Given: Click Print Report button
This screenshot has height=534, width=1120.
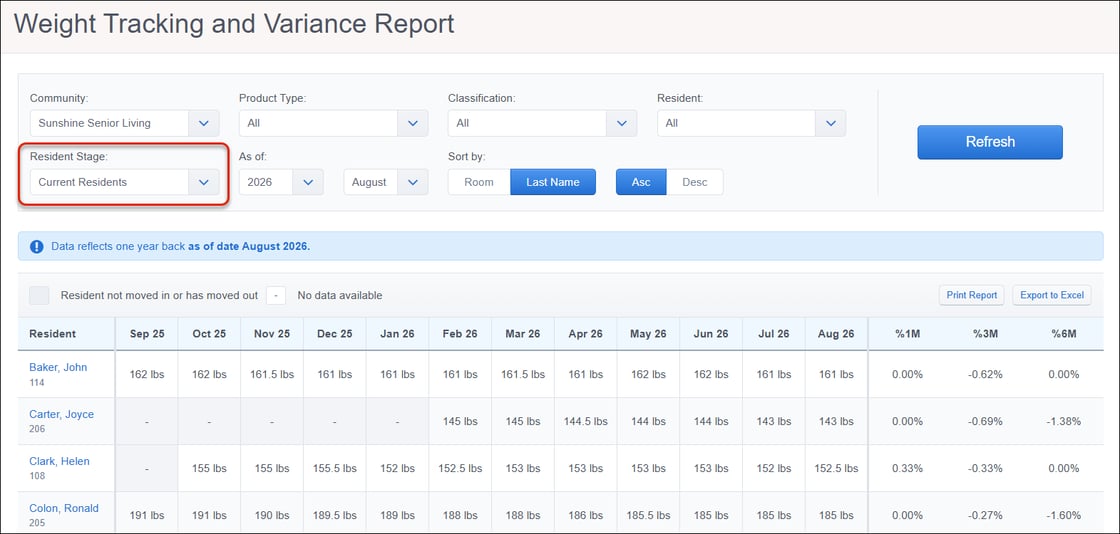Looking at the screenshot, I should coord(971,295).
